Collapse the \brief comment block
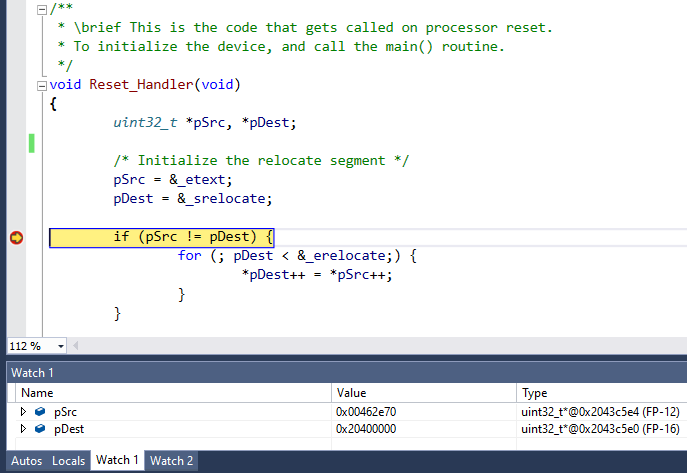 pos(40,9)
